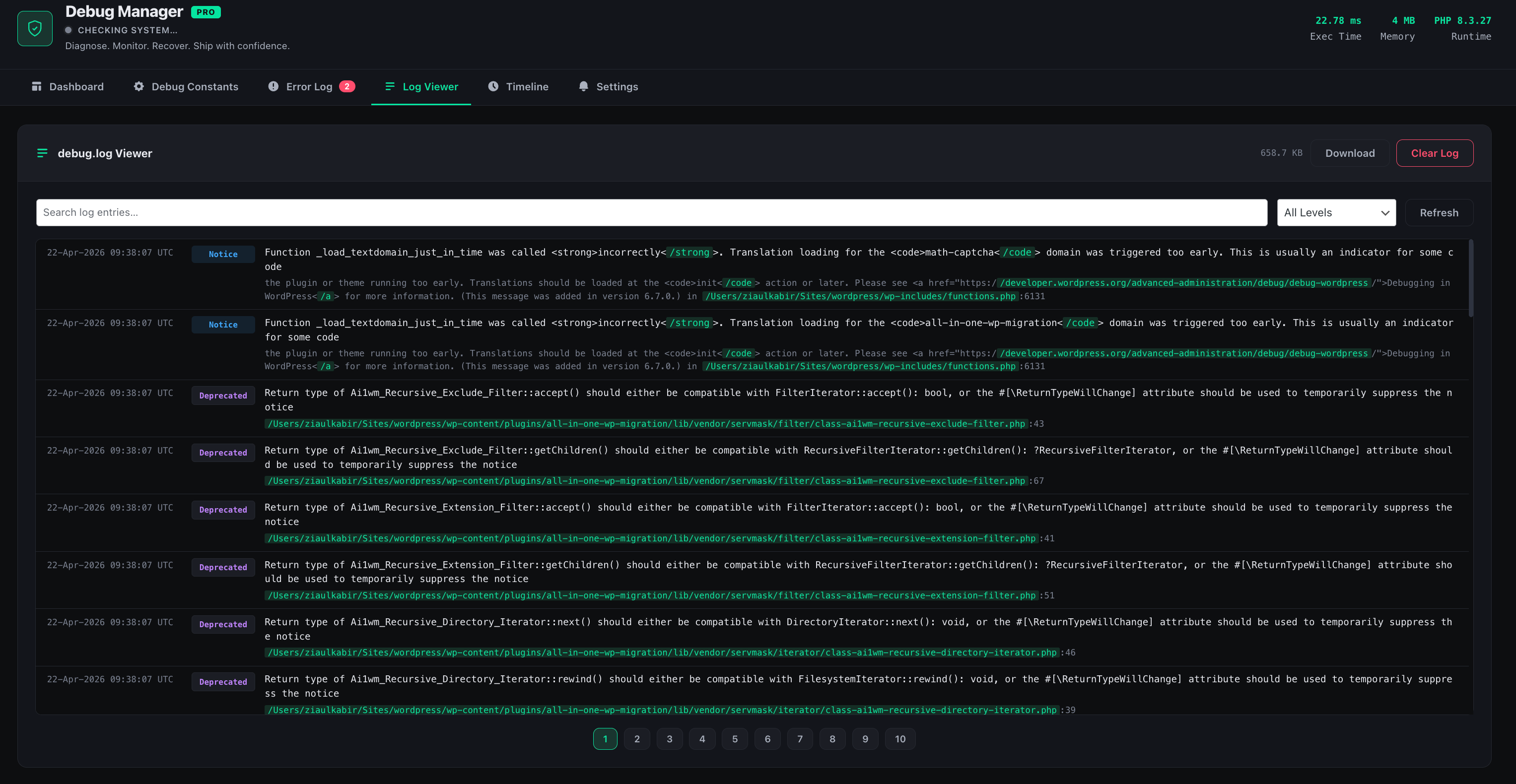Open the All Levels dropdown
The width and height of the screenshot is (1516, 784).
coord(1336,212)
